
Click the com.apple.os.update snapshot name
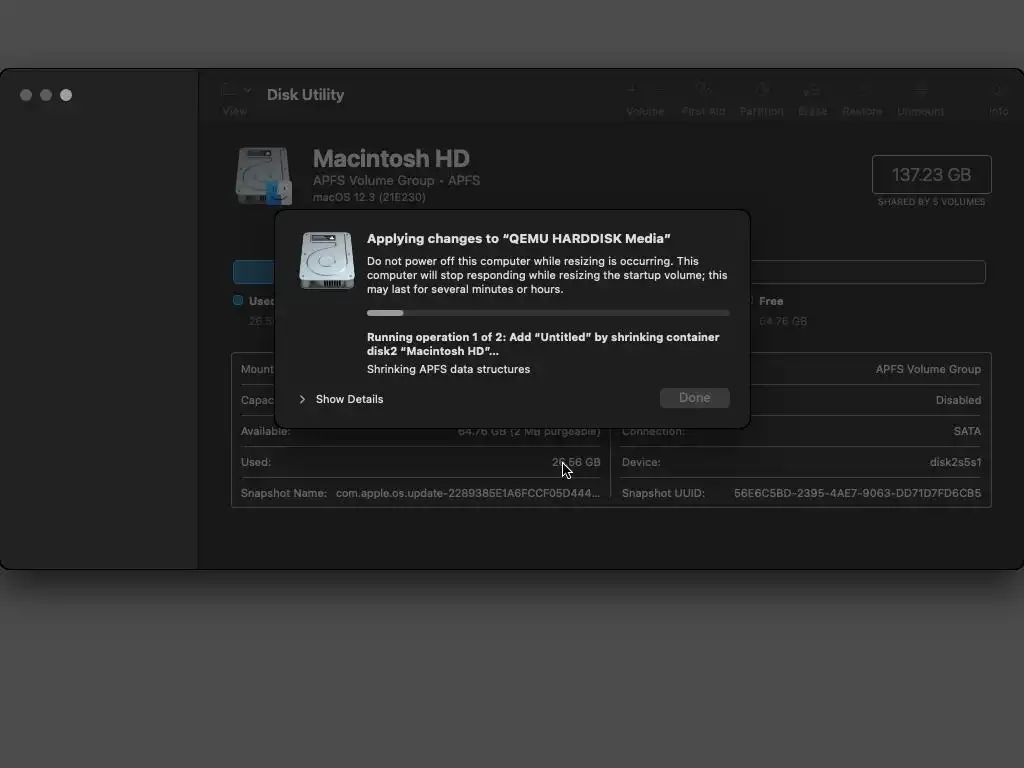point(468,493)
